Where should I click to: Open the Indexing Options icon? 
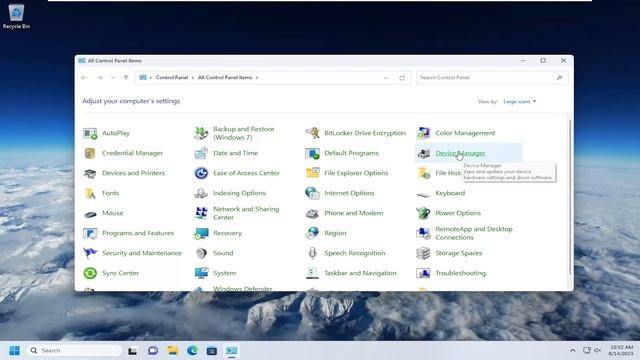[201, 193]
